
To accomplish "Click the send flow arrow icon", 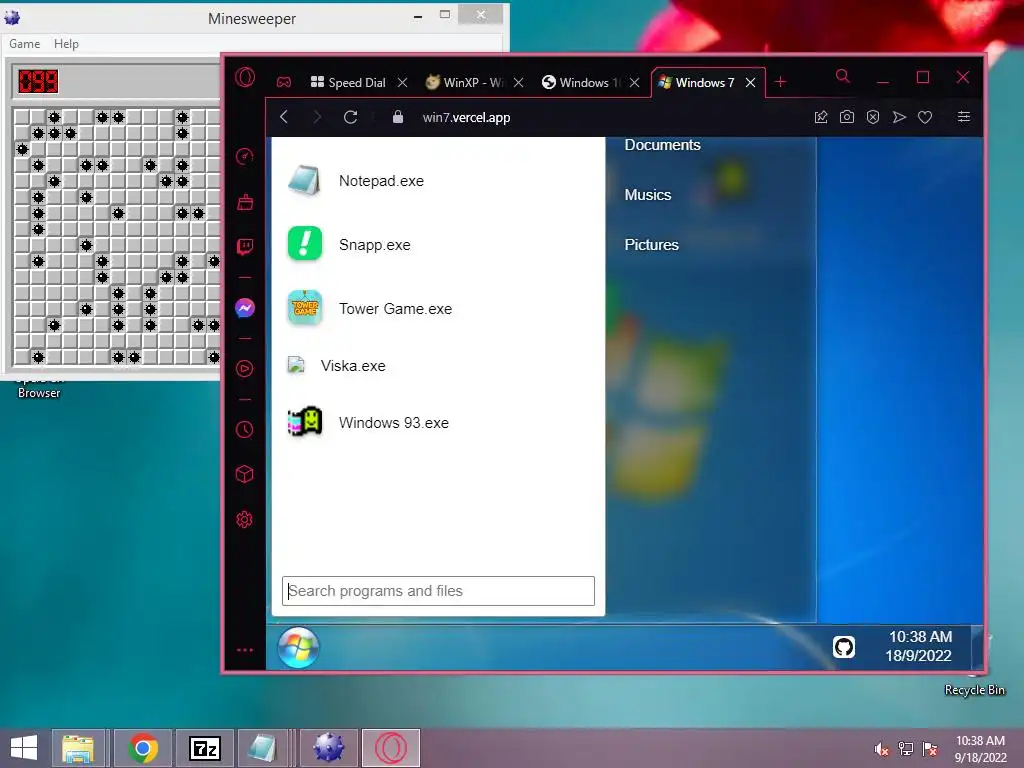I will point(899,117).
